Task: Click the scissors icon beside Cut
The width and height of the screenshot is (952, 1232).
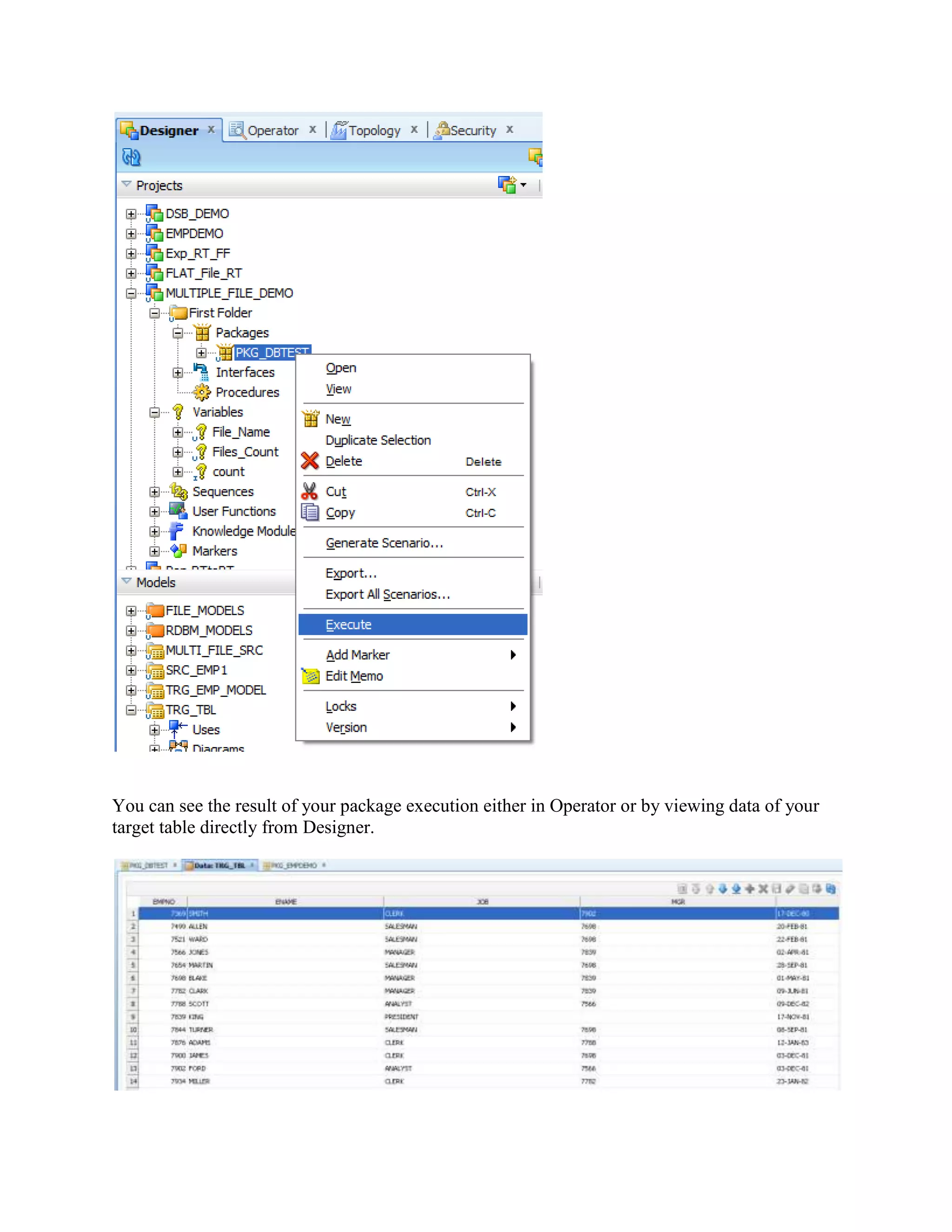Action: point(309,491)
